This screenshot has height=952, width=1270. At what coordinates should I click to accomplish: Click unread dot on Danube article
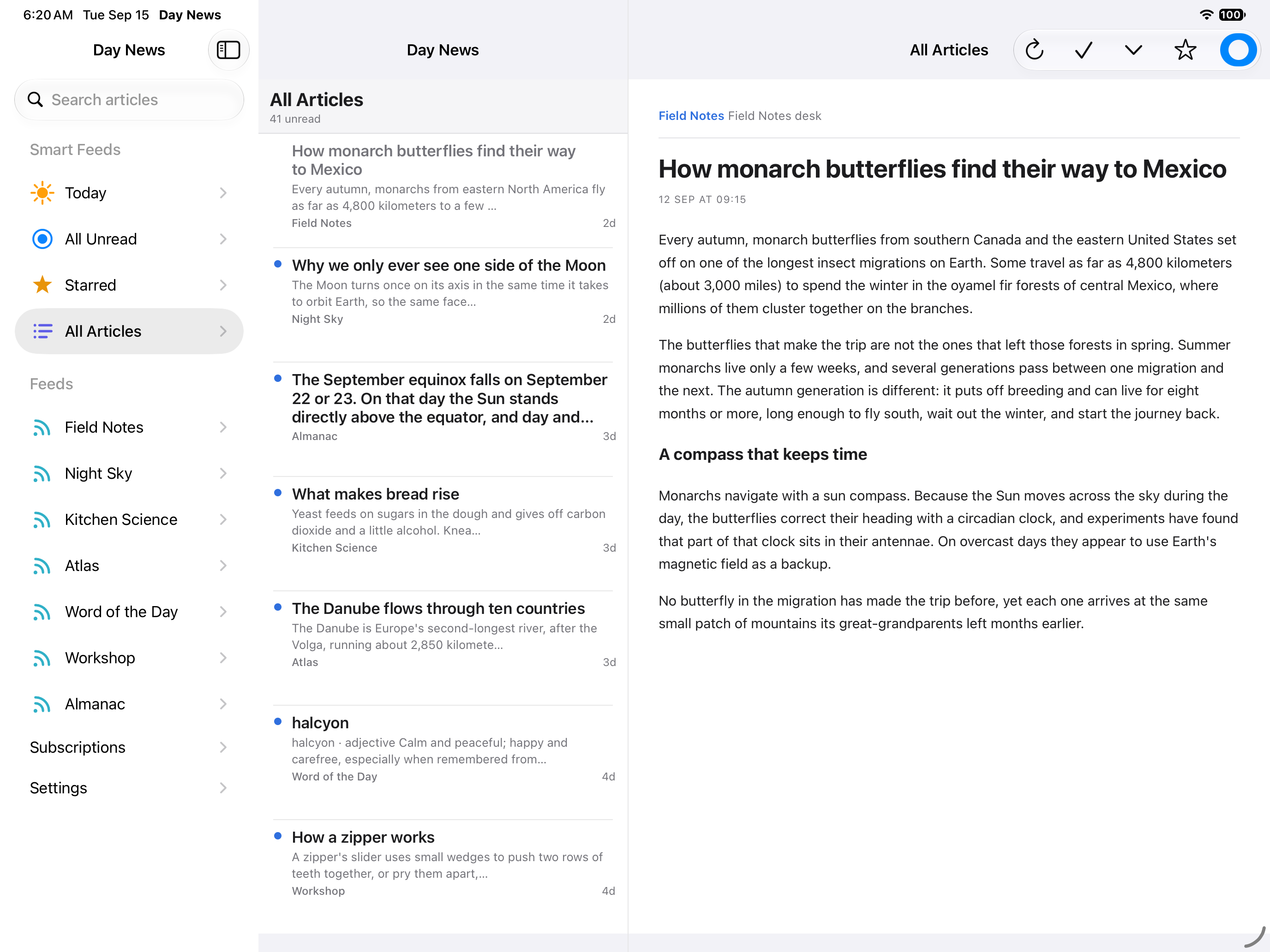click(278, 607)
